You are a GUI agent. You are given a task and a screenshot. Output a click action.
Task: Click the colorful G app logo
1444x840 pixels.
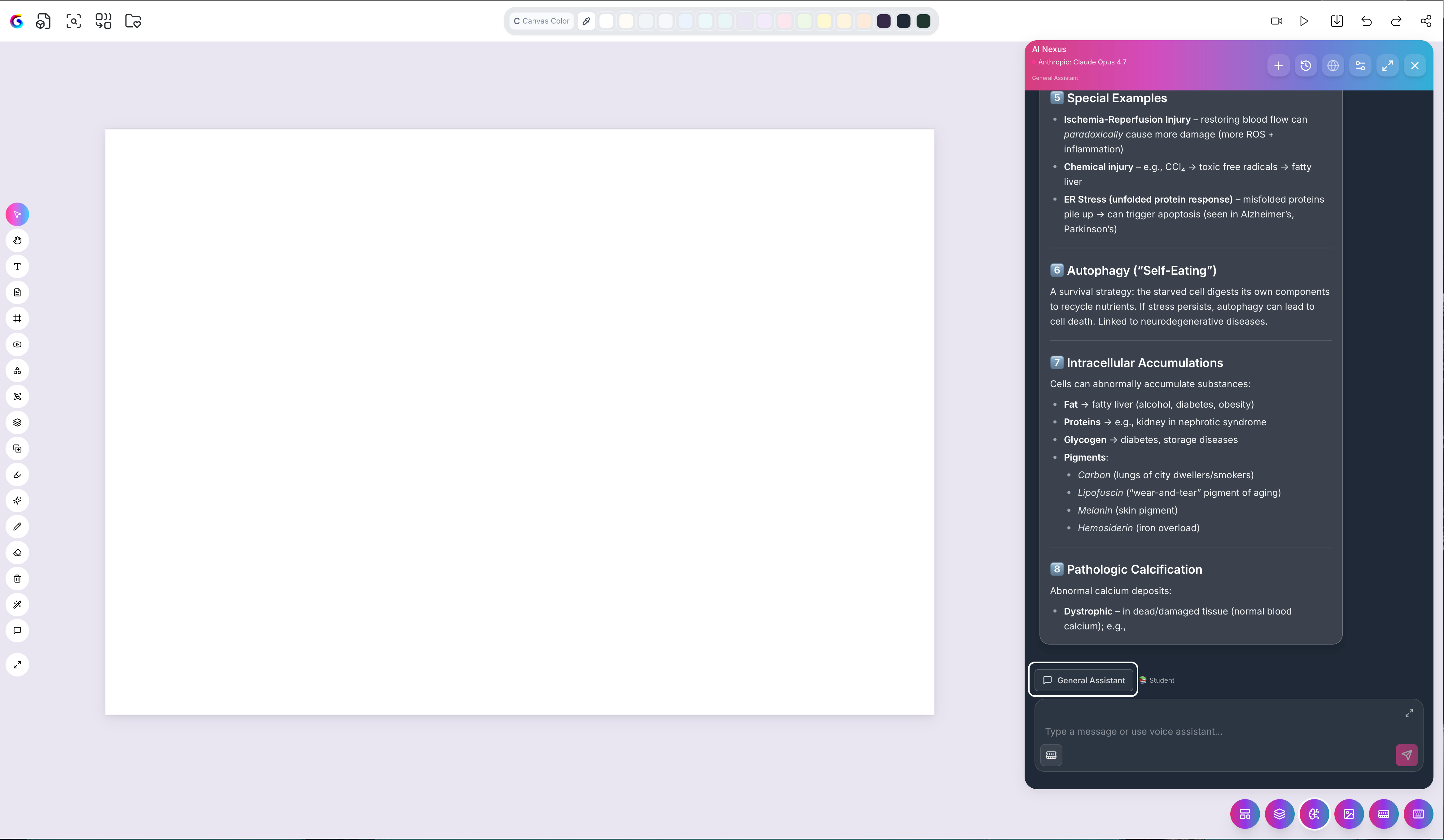point(17,21)
